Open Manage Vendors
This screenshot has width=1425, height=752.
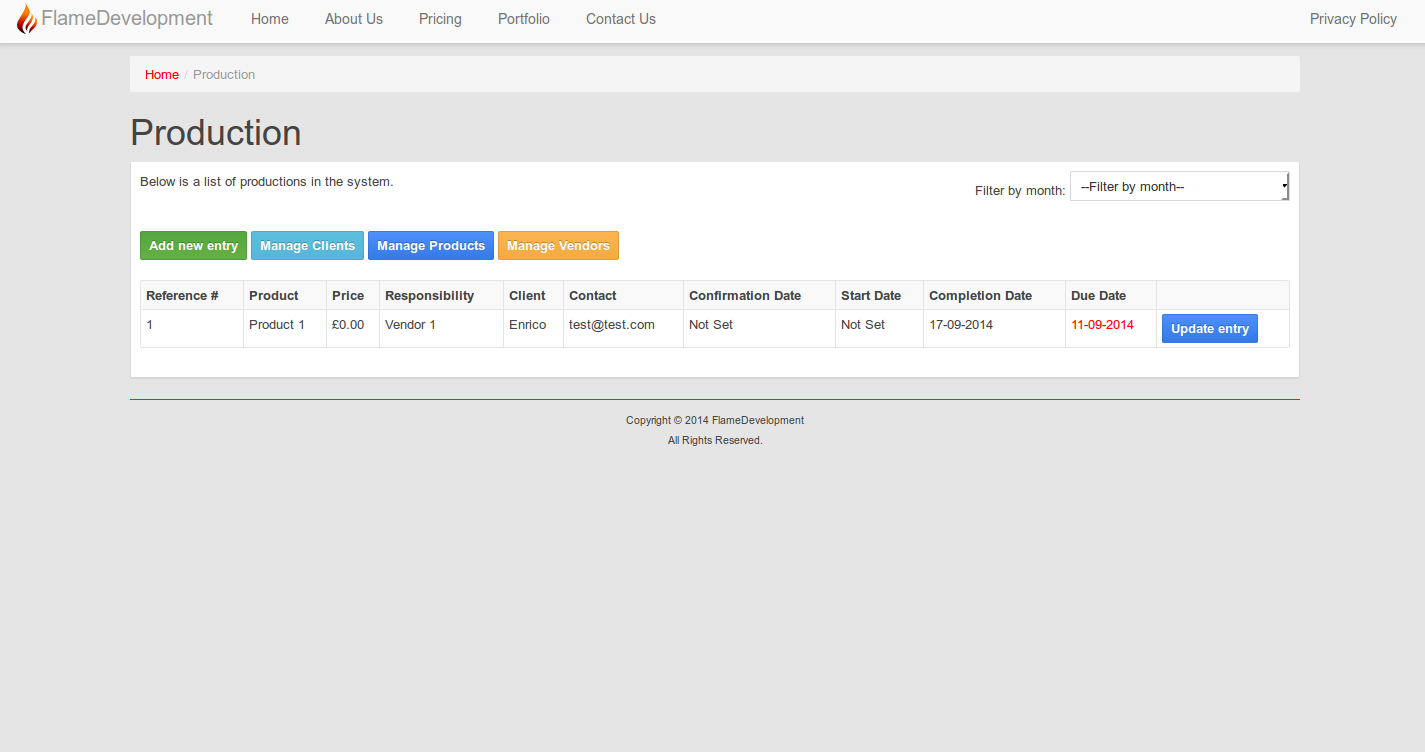[x=558, y=246]
